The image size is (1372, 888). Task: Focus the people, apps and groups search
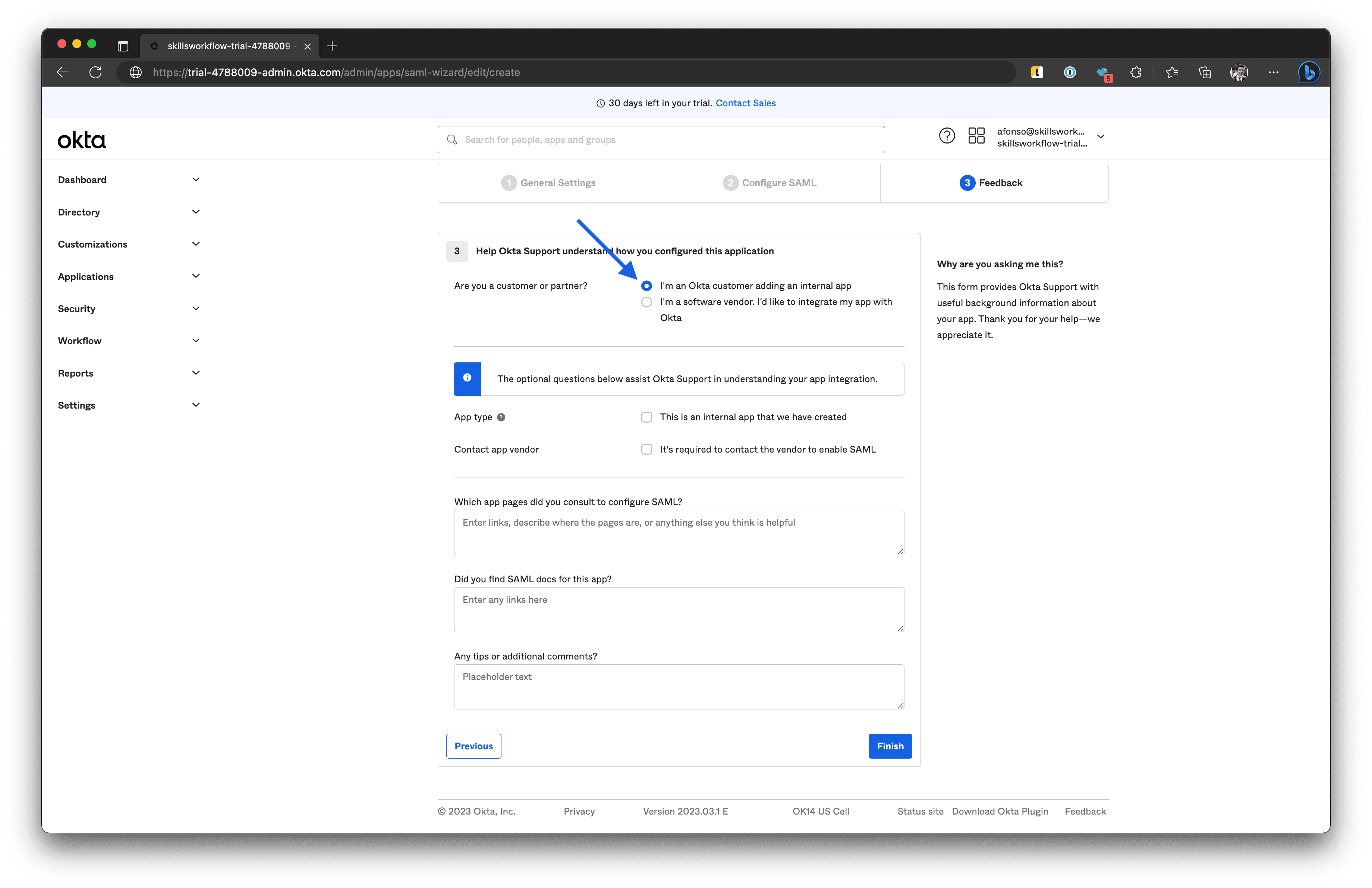point(661,139)
